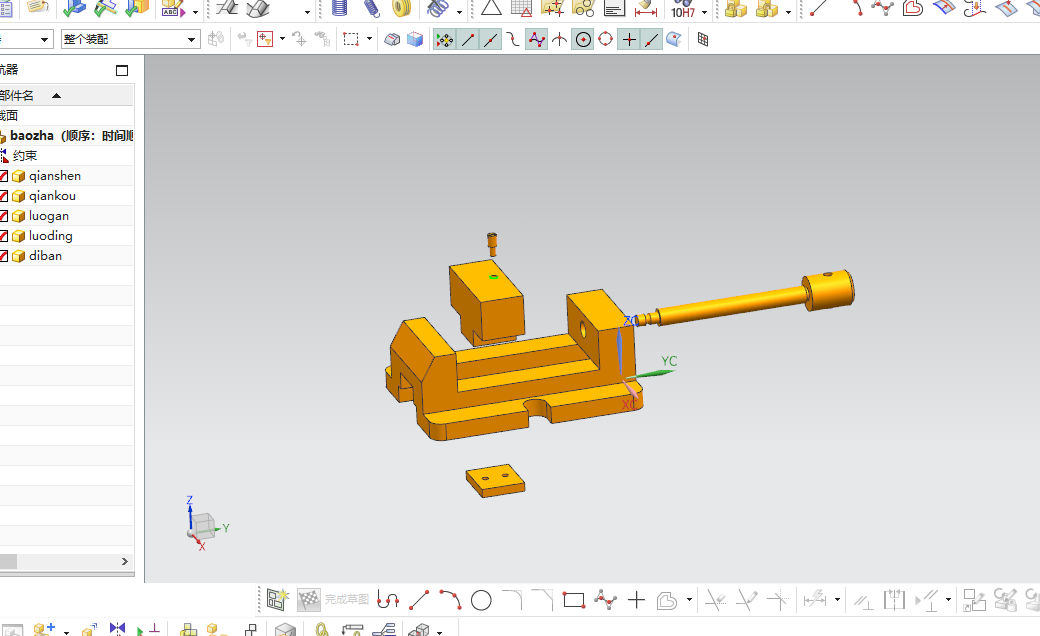The image size is (1040, 636).
Task: Select the rectangle sketch tool
Action: pos(574,600)
